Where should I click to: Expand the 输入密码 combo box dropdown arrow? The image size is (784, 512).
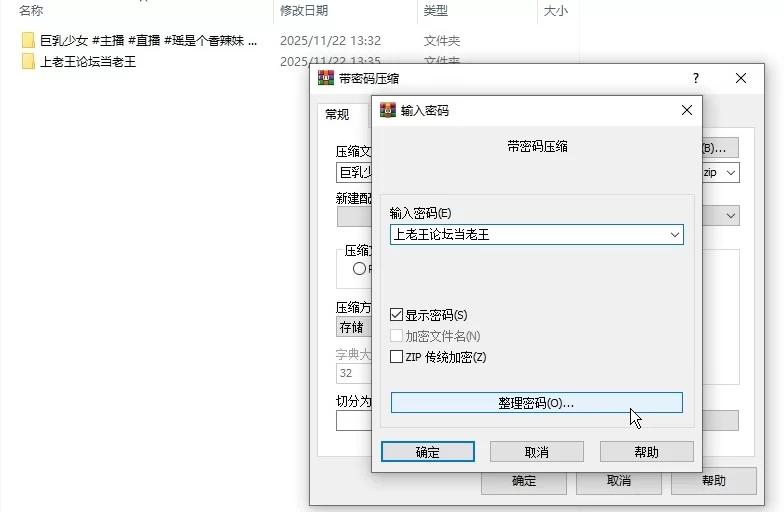click(x=675, y=235)
